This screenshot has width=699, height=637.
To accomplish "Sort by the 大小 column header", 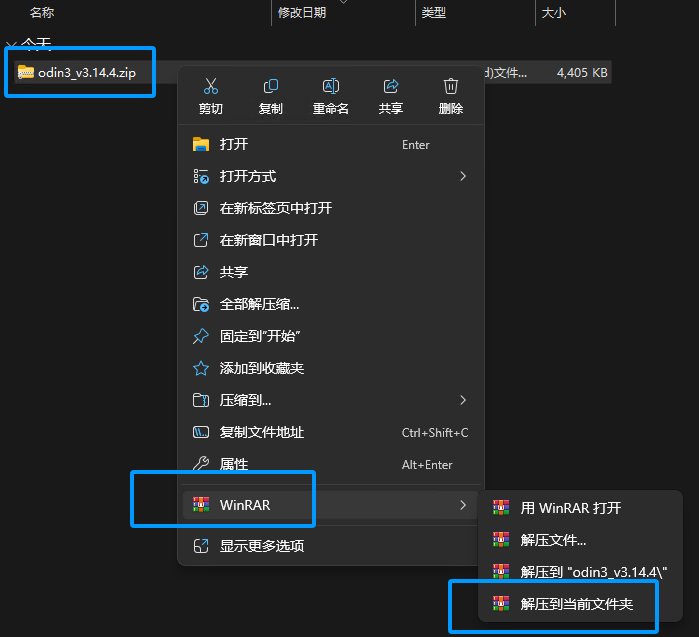I will (x=553, y=12).
